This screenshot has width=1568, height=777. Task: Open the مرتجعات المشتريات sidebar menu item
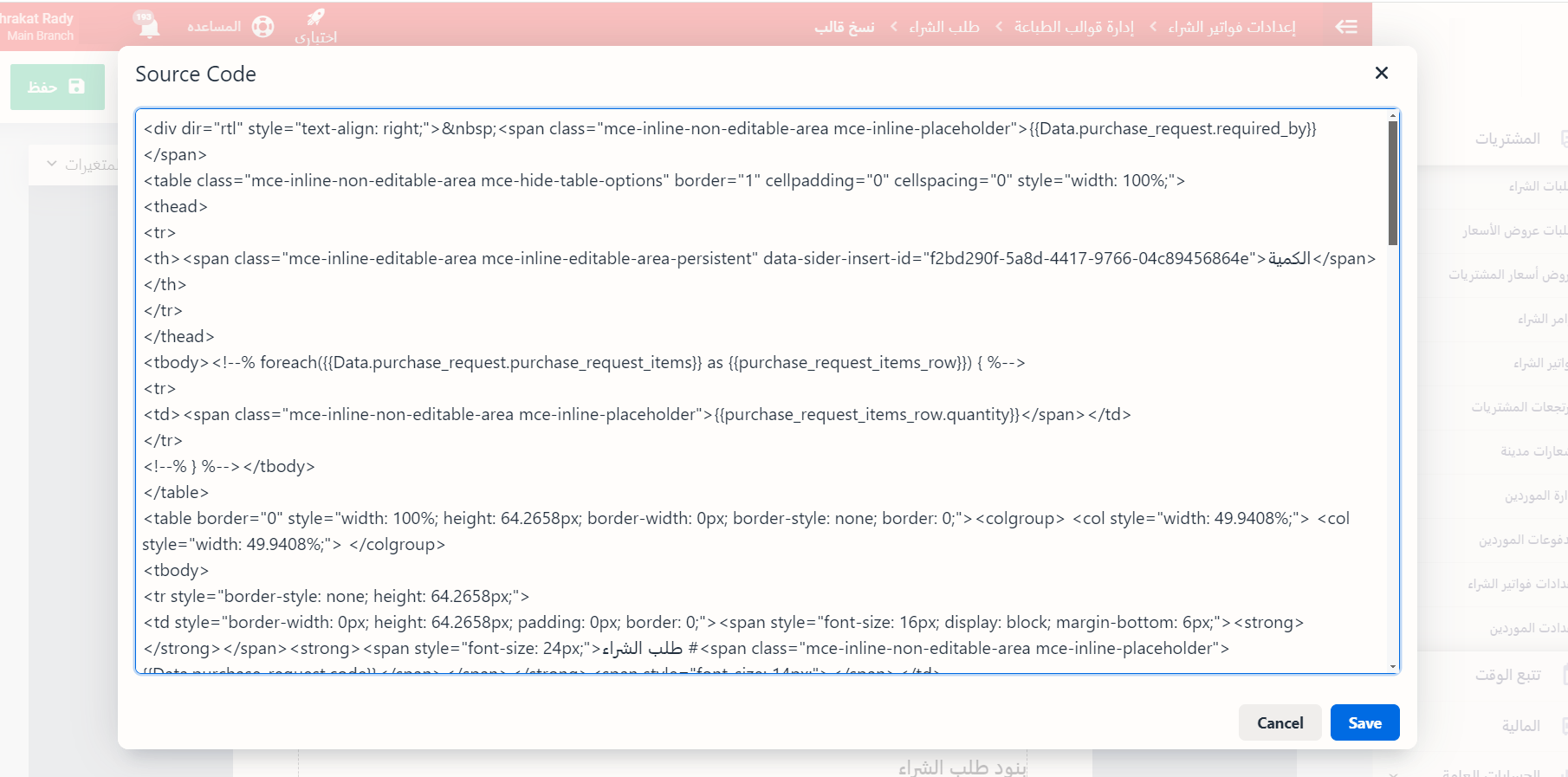(1518, 407)
